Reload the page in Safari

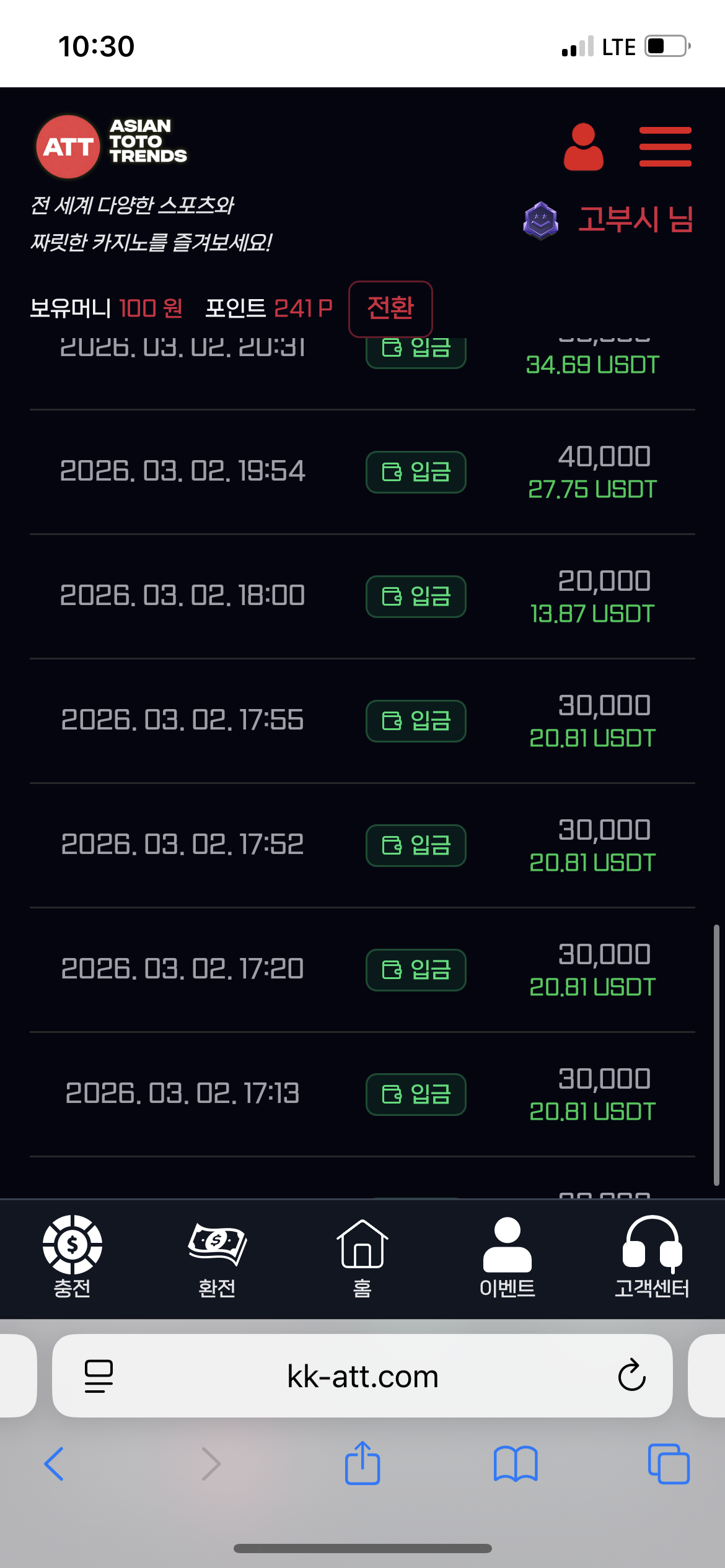pyautogui.click(x=631, y=1375)
